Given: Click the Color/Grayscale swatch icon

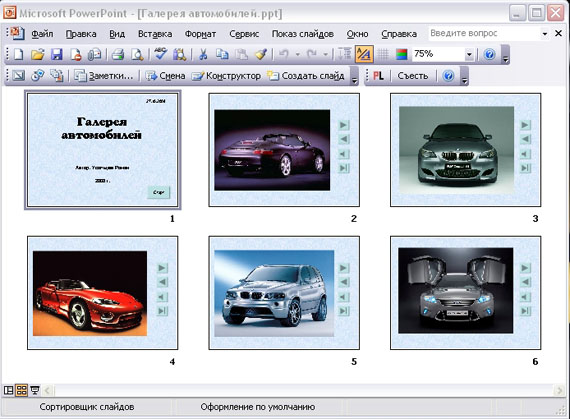Looking at the screenshot, I should pyautogui.click(x=401, y=55).
